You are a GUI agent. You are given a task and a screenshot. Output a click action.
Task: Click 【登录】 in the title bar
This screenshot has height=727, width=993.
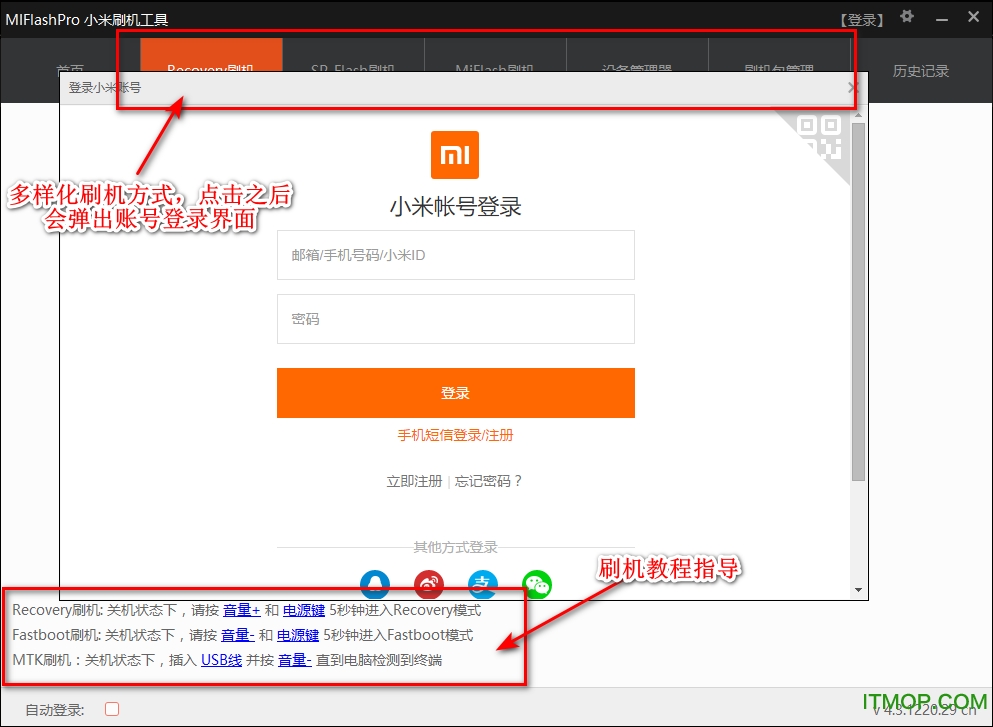click(862, 17)
